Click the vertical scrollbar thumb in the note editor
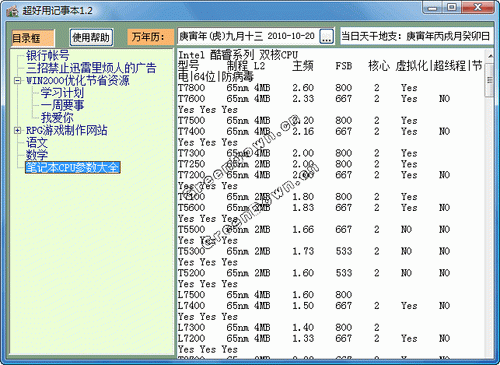This screenshot has height=365, width=500. coord(490,80)
